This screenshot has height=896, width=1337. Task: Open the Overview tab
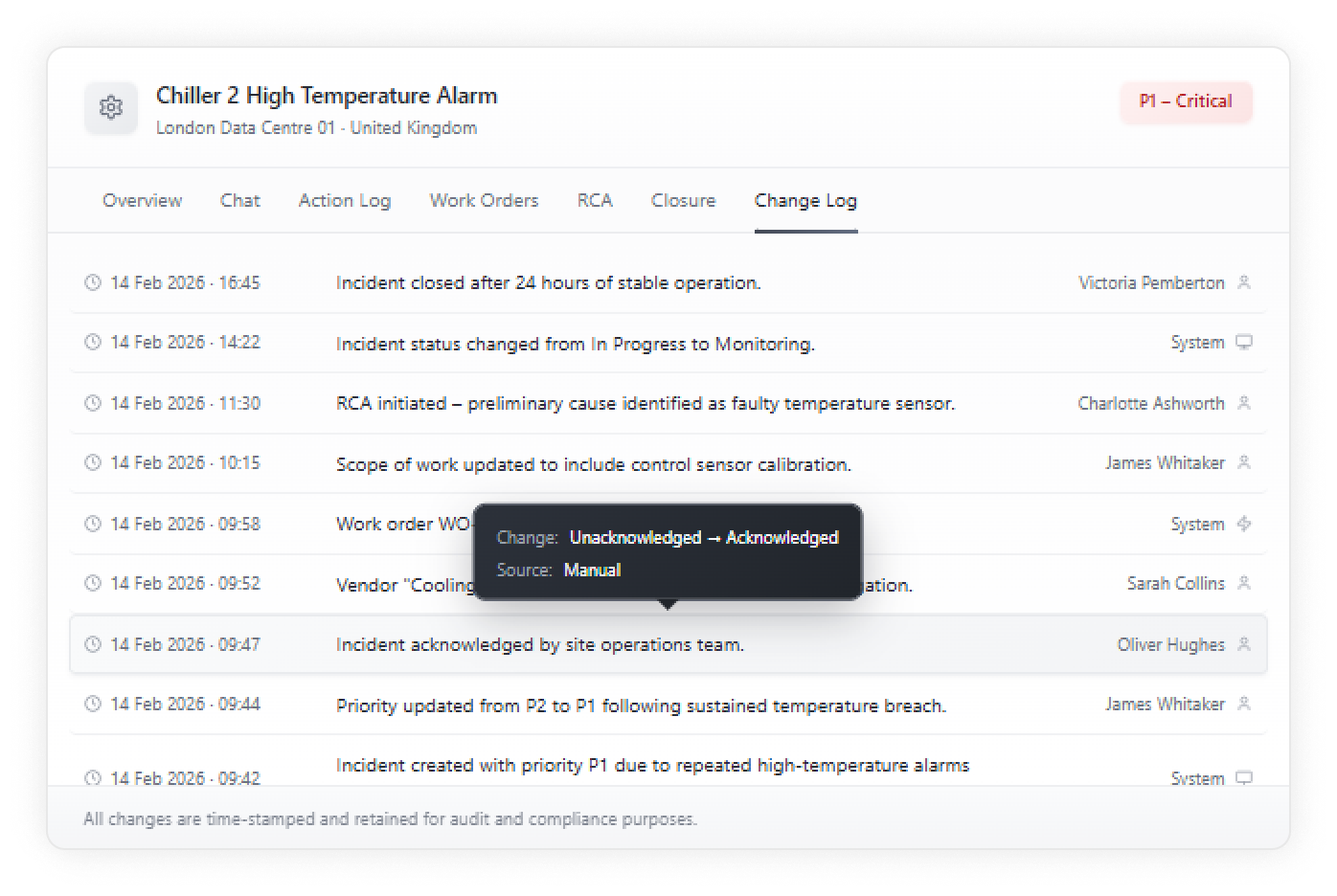(142, 200)
